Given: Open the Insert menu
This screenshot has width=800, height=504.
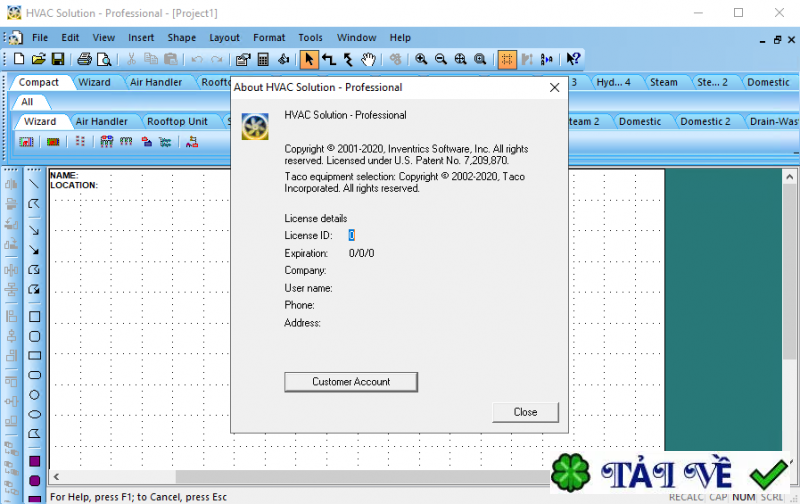Looking at the screenshot, I should [141, 38].
